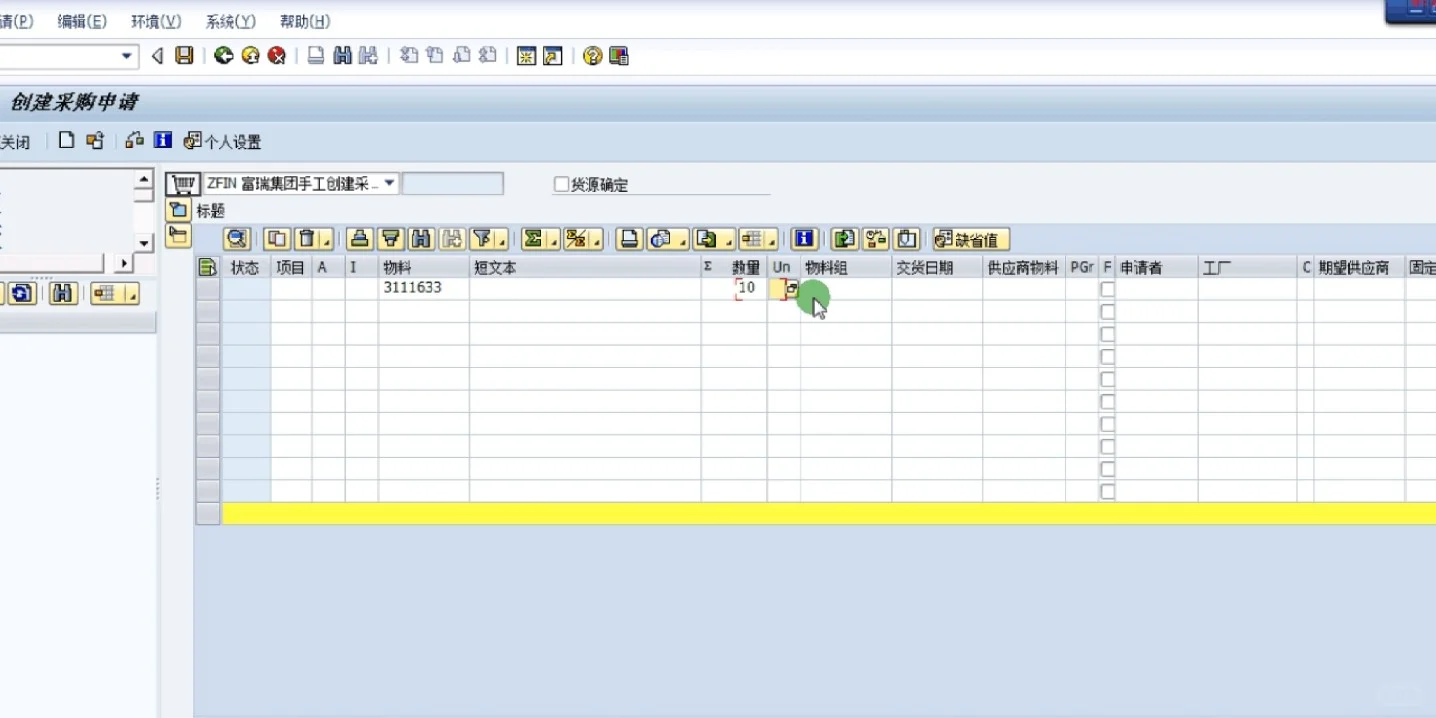Save the purchase requisition with the floppy disk icon

(184, 56)
